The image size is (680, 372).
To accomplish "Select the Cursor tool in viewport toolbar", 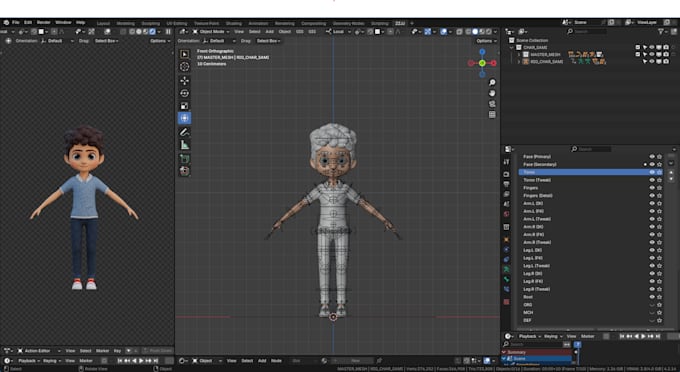I will [184, 66].
